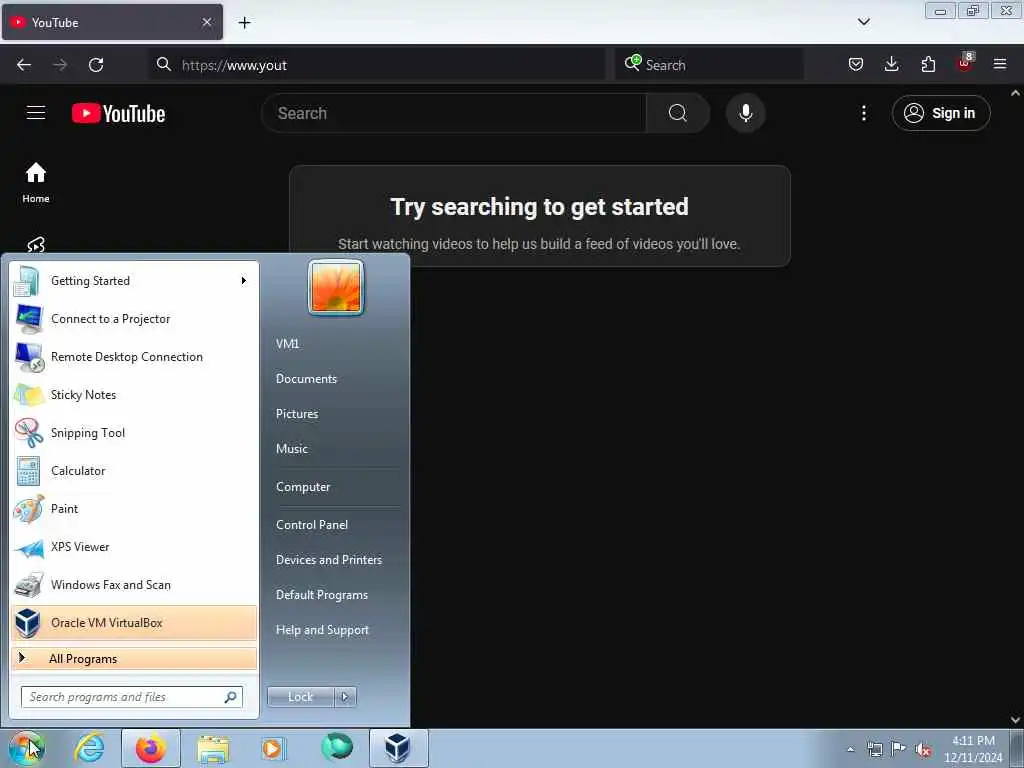The width and height of the screenshot is (1024, 768).
Task: Expand Getting Started submenu arrow
Action: click(x=244, y=281)
